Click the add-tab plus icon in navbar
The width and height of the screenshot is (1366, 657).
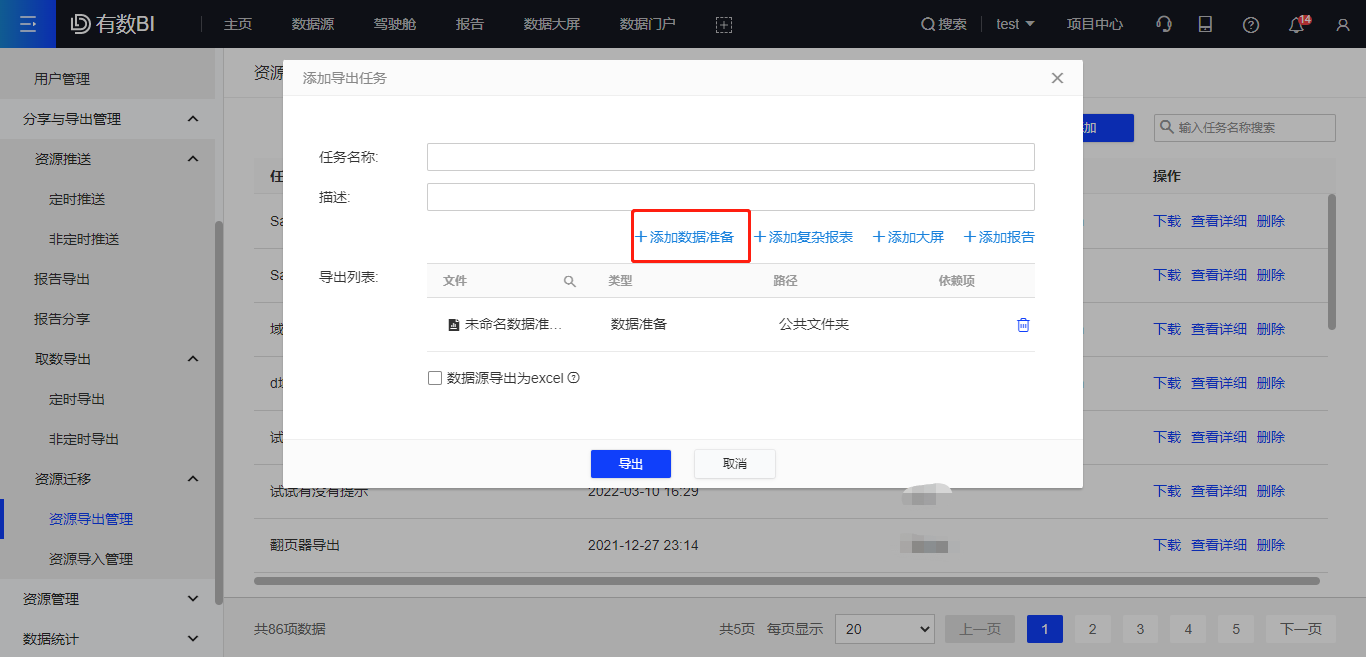pos(724,25)
